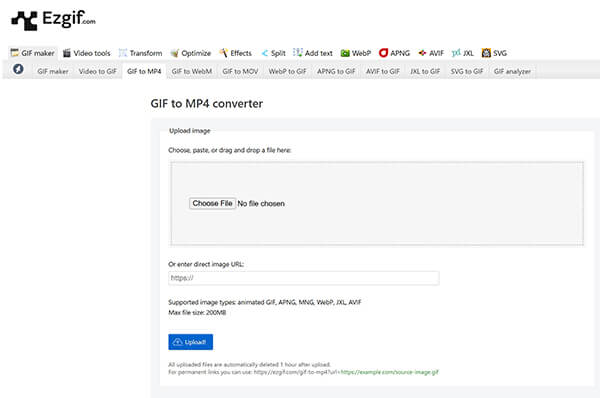Click the 'GIF to MP4 converter' heading
This screenshot has width=600, height=398.
point(207,104)
